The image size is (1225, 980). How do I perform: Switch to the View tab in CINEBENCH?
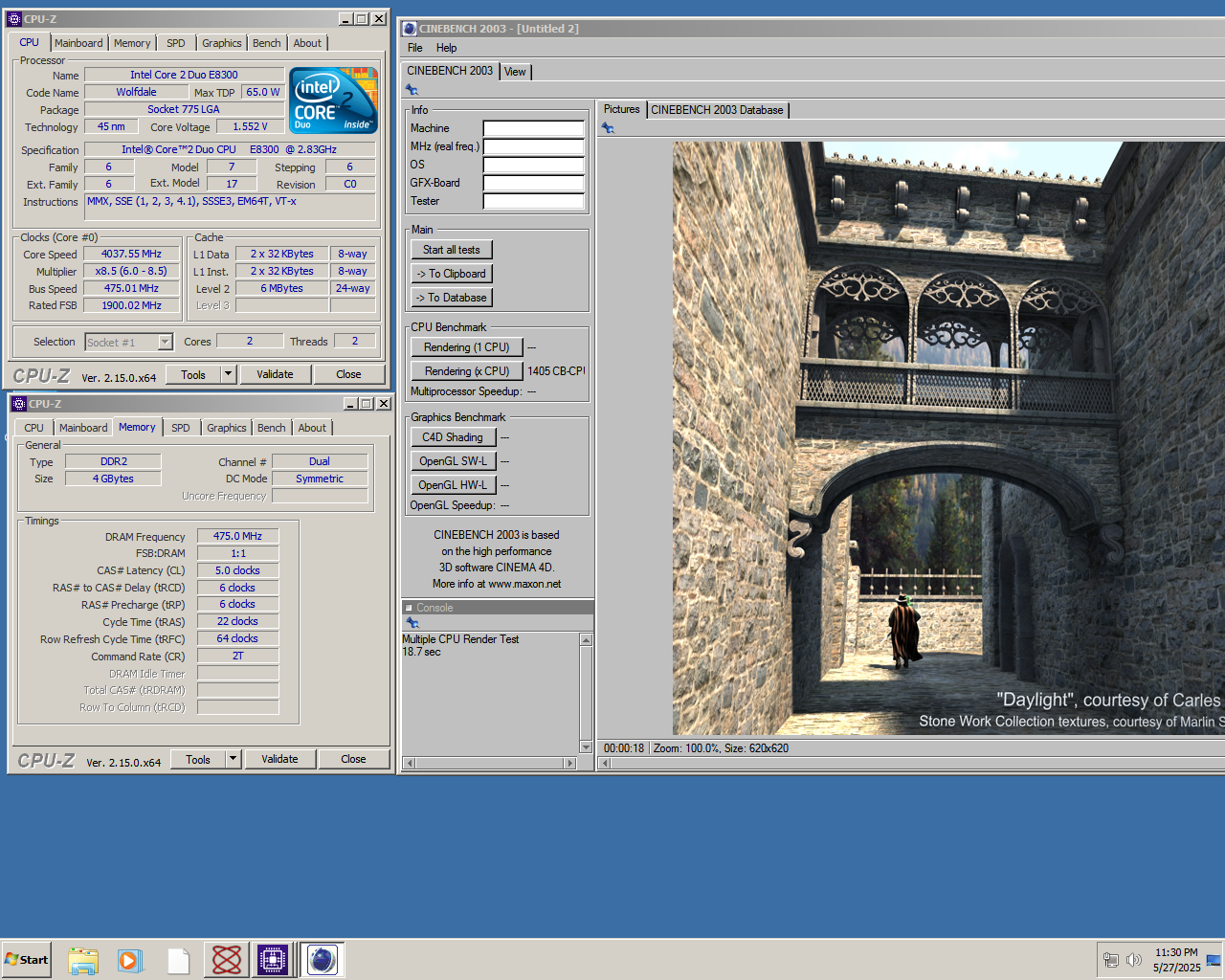pyautogui.click(x=515, y=72)
